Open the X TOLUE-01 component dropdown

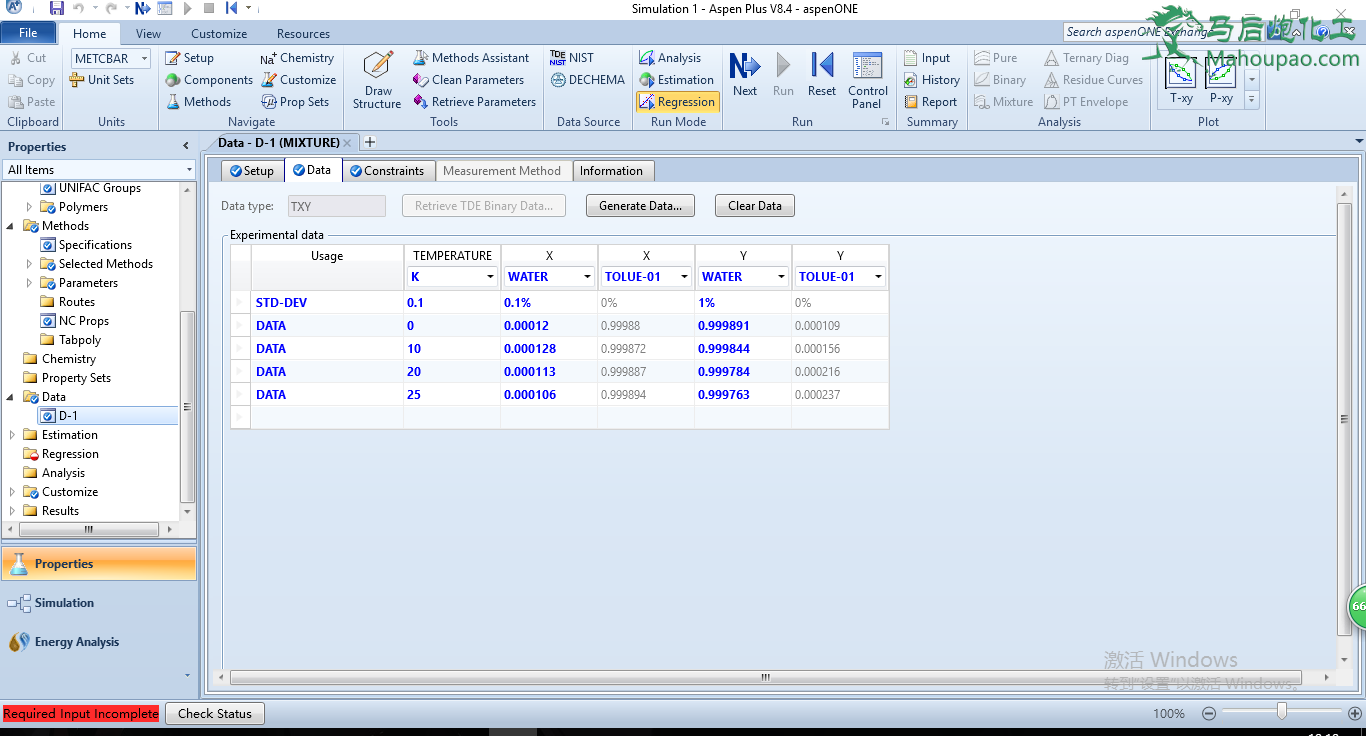point(685,277)
